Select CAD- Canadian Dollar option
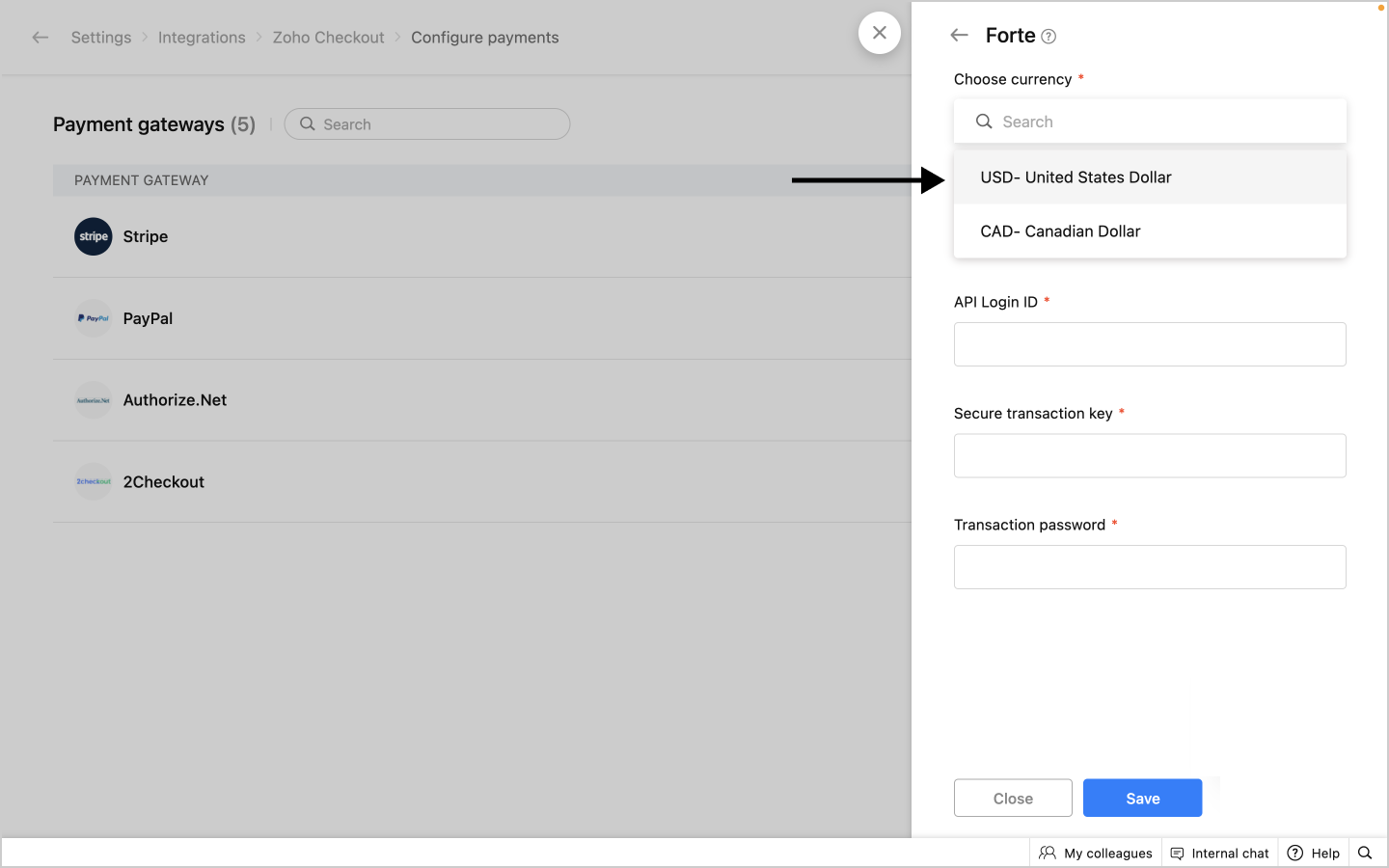 pyautogui.click(x=1060, y=231)
